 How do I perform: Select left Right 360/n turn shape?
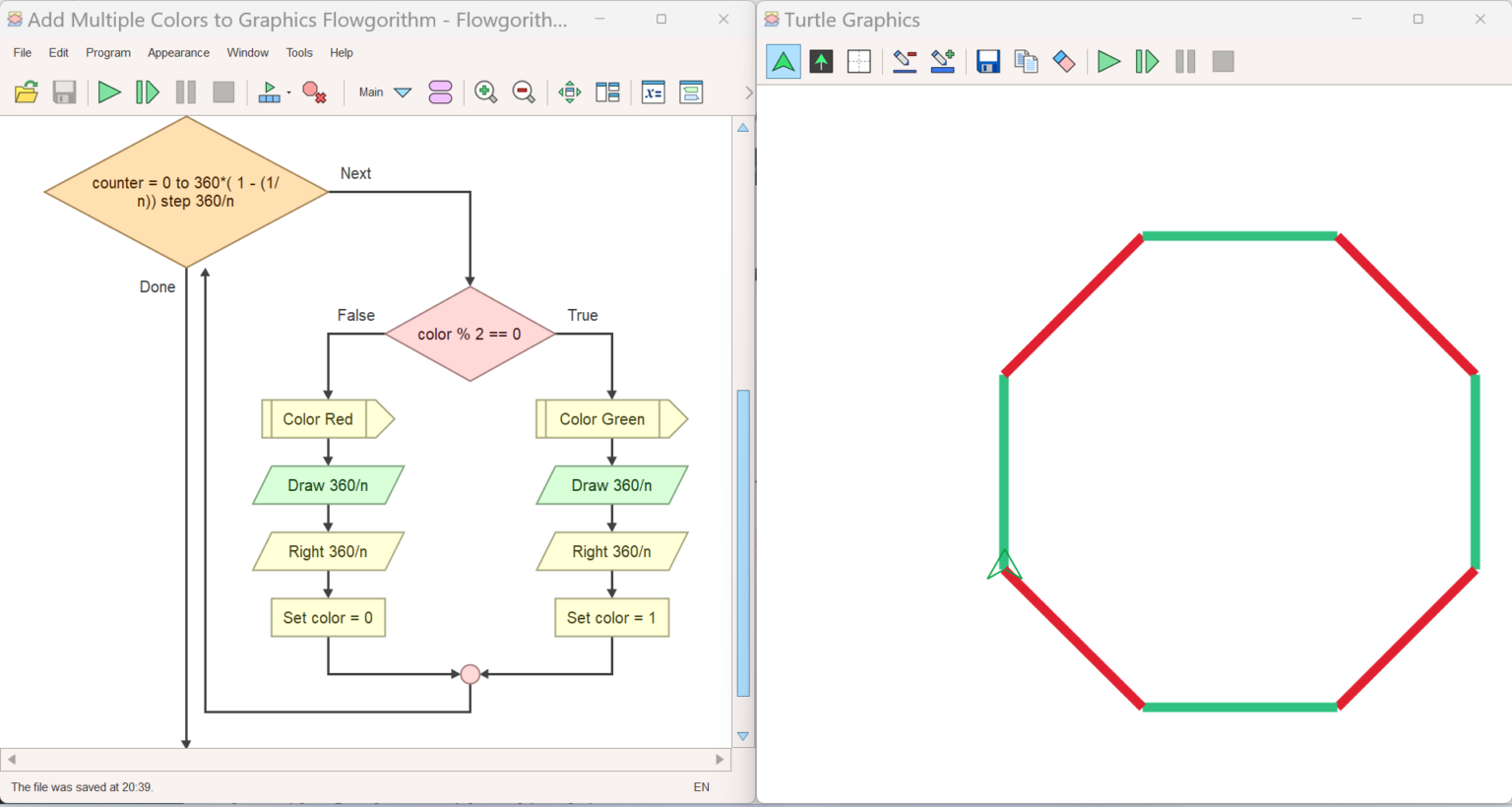coord(328,551)
